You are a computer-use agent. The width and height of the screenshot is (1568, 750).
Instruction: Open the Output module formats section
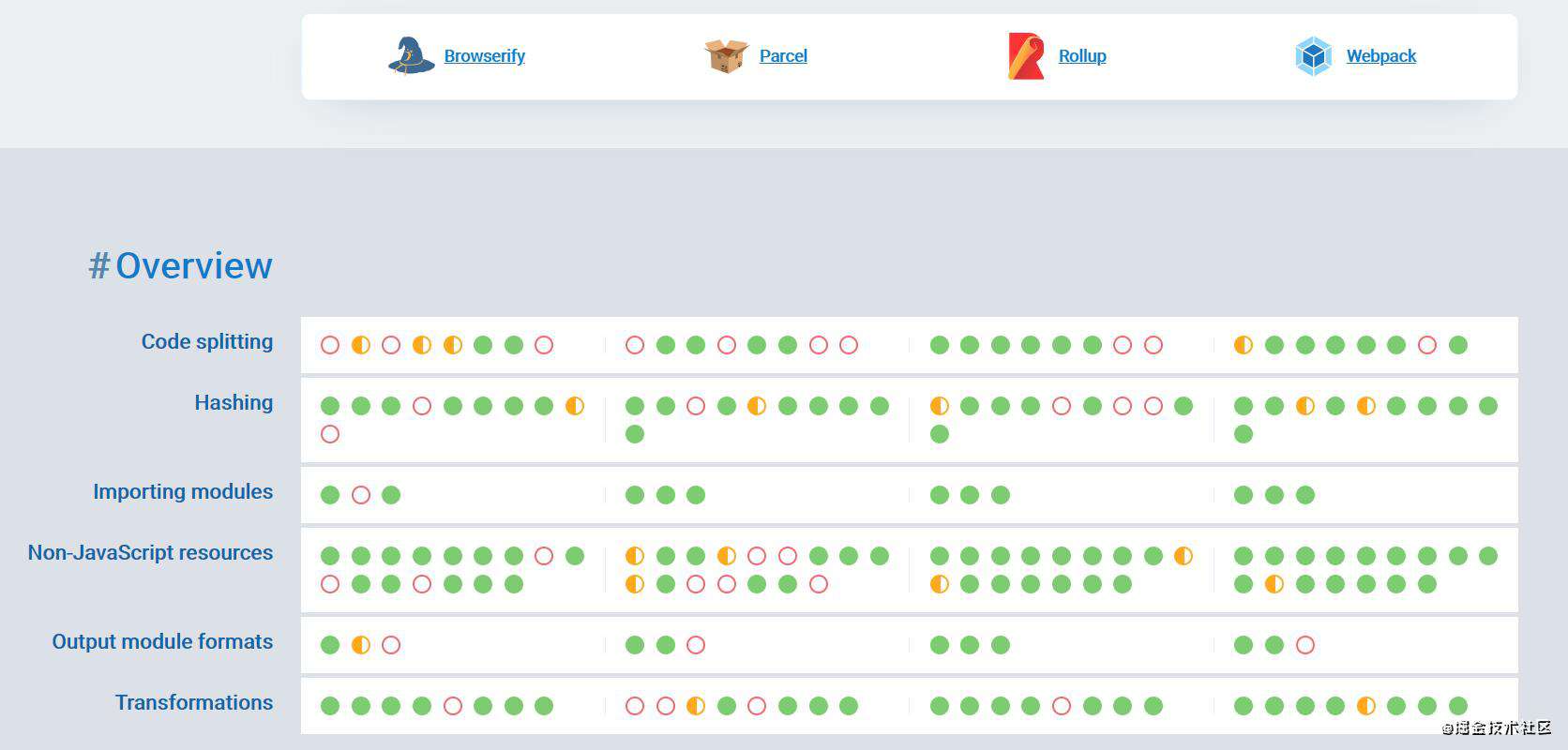click(162, 641)
